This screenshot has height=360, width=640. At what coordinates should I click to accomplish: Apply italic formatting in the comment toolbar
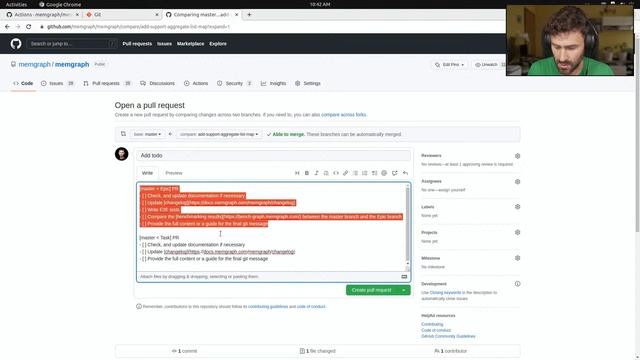316,173
